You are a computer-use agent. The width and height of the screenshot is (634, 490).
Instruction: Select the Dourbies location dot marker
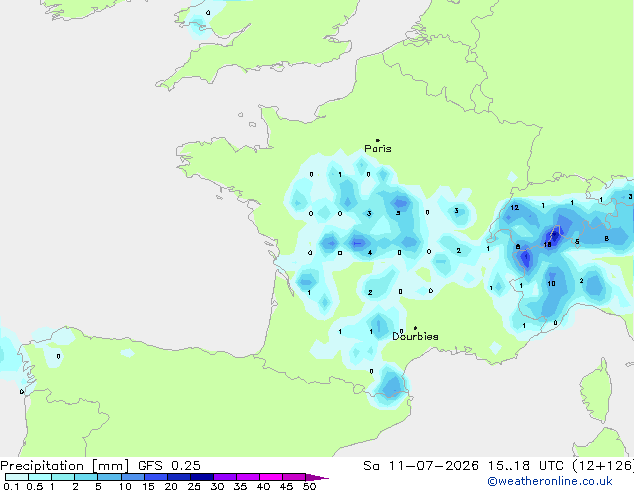coord(415,328)
